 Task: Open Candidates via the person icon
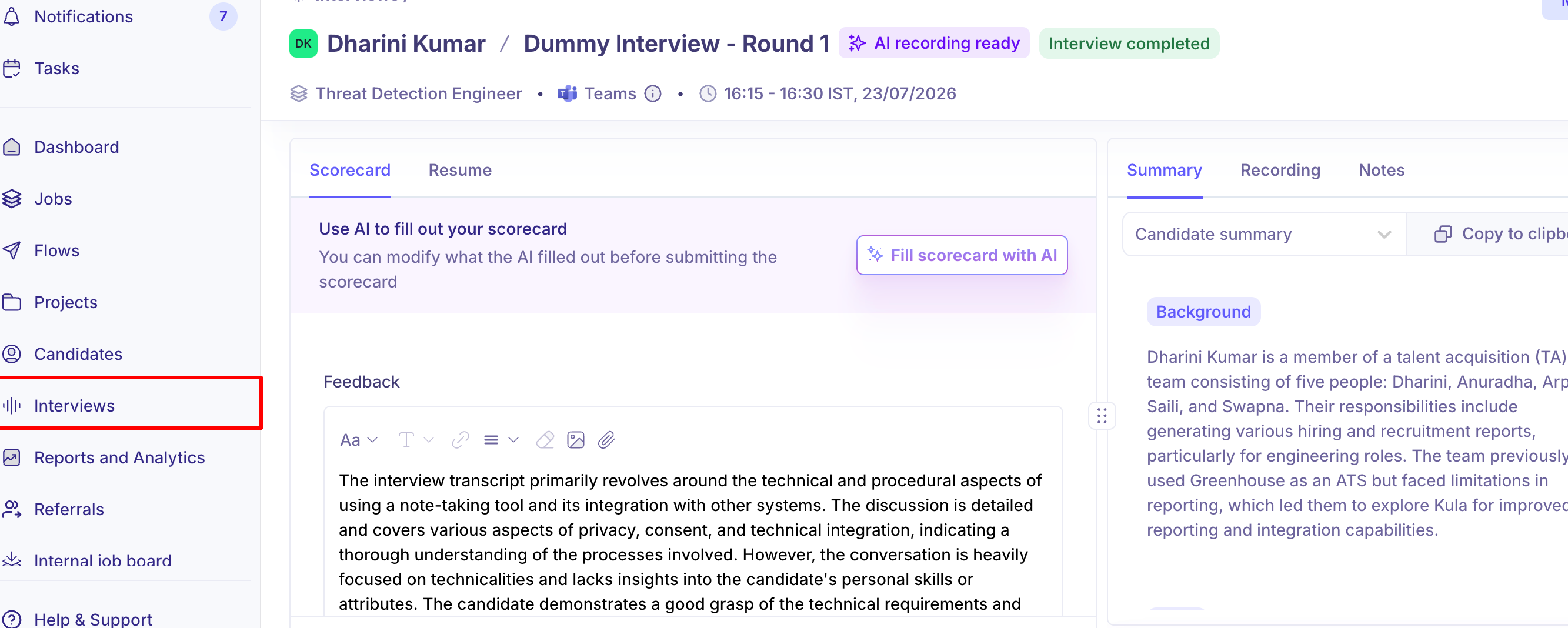[x=12, y=354]
